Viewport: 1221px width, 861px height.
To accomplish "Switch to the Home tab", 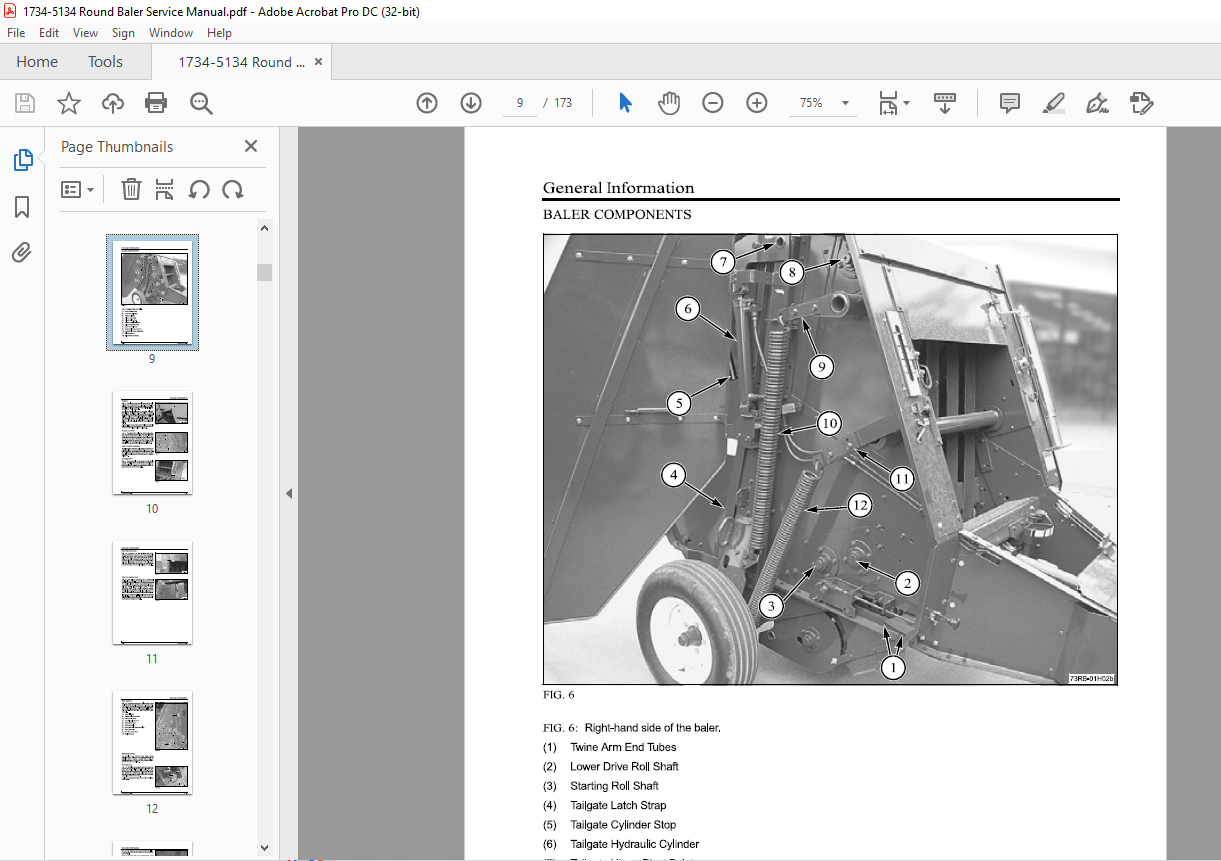I will [37, 62].
